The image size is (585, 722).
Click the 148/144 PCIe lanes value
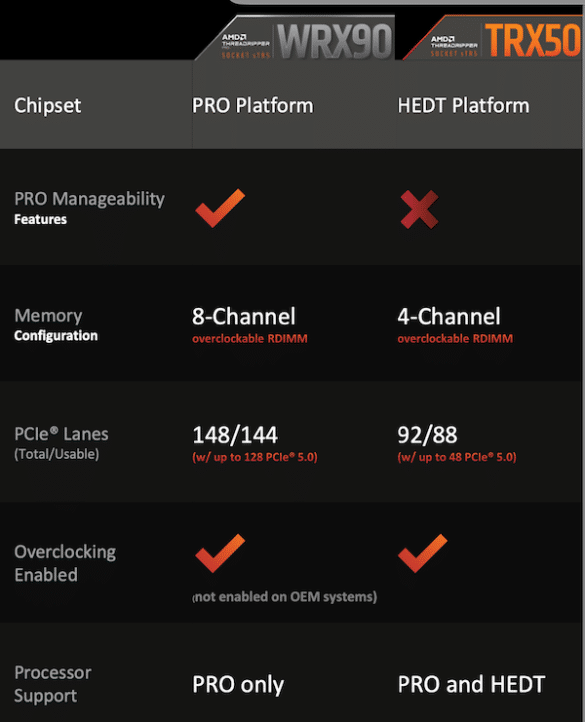pos(235,435)
